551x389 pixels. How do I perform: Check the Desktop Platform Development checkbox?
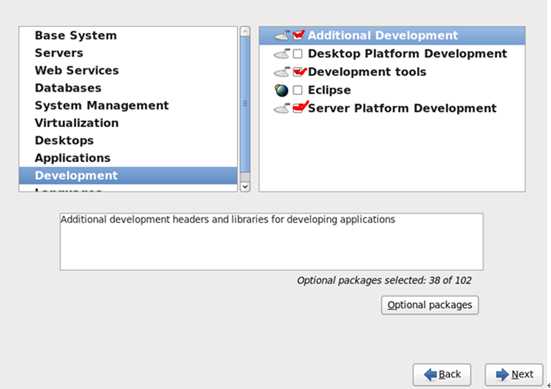point(298,54)
